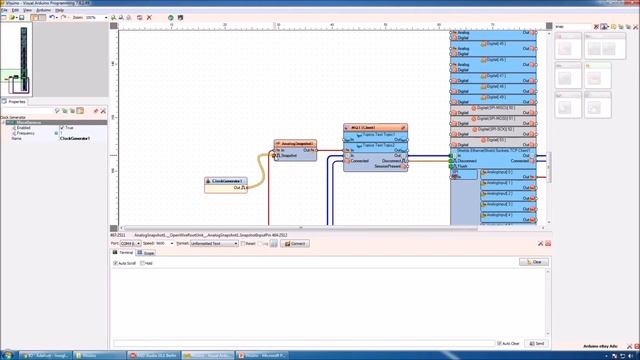Open the Port COM dropdown

(138, 244)
